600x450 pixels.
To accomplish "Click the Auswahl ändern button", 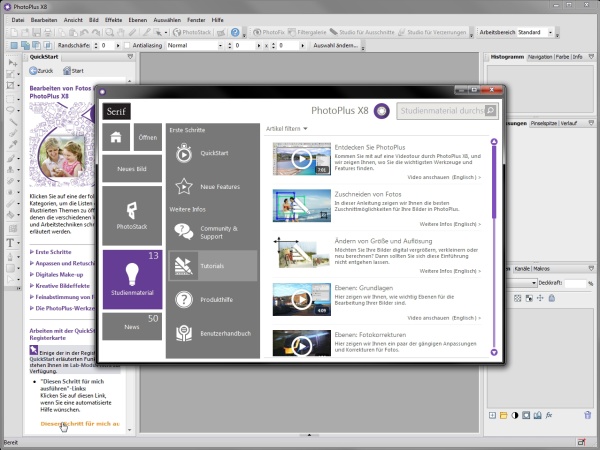I will tap(335, 46).
